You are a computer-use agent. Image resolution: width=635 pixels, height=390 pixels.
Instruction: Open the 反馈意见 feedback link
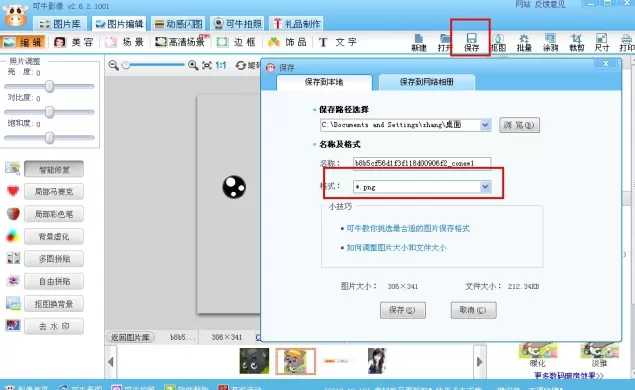click(x=550, y=4)
